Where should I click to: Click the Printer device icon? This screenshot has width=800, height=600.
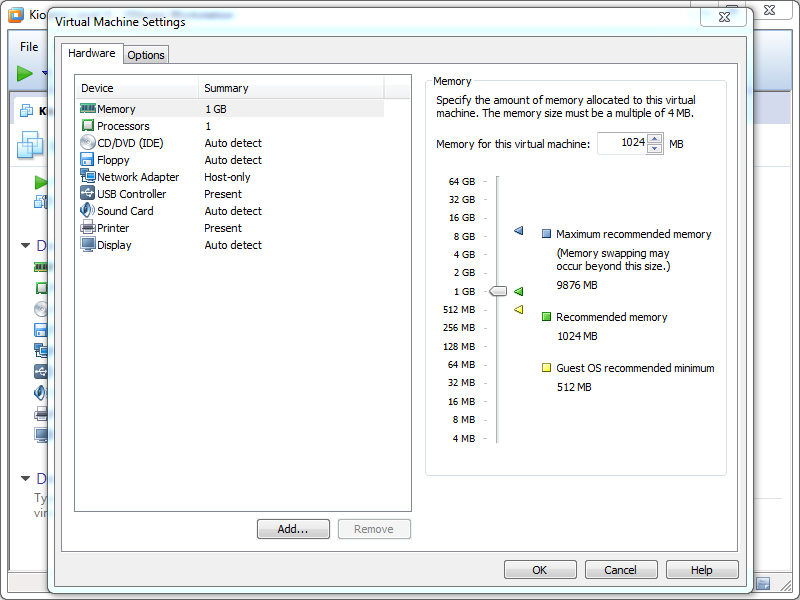click(x=88, y=228)
